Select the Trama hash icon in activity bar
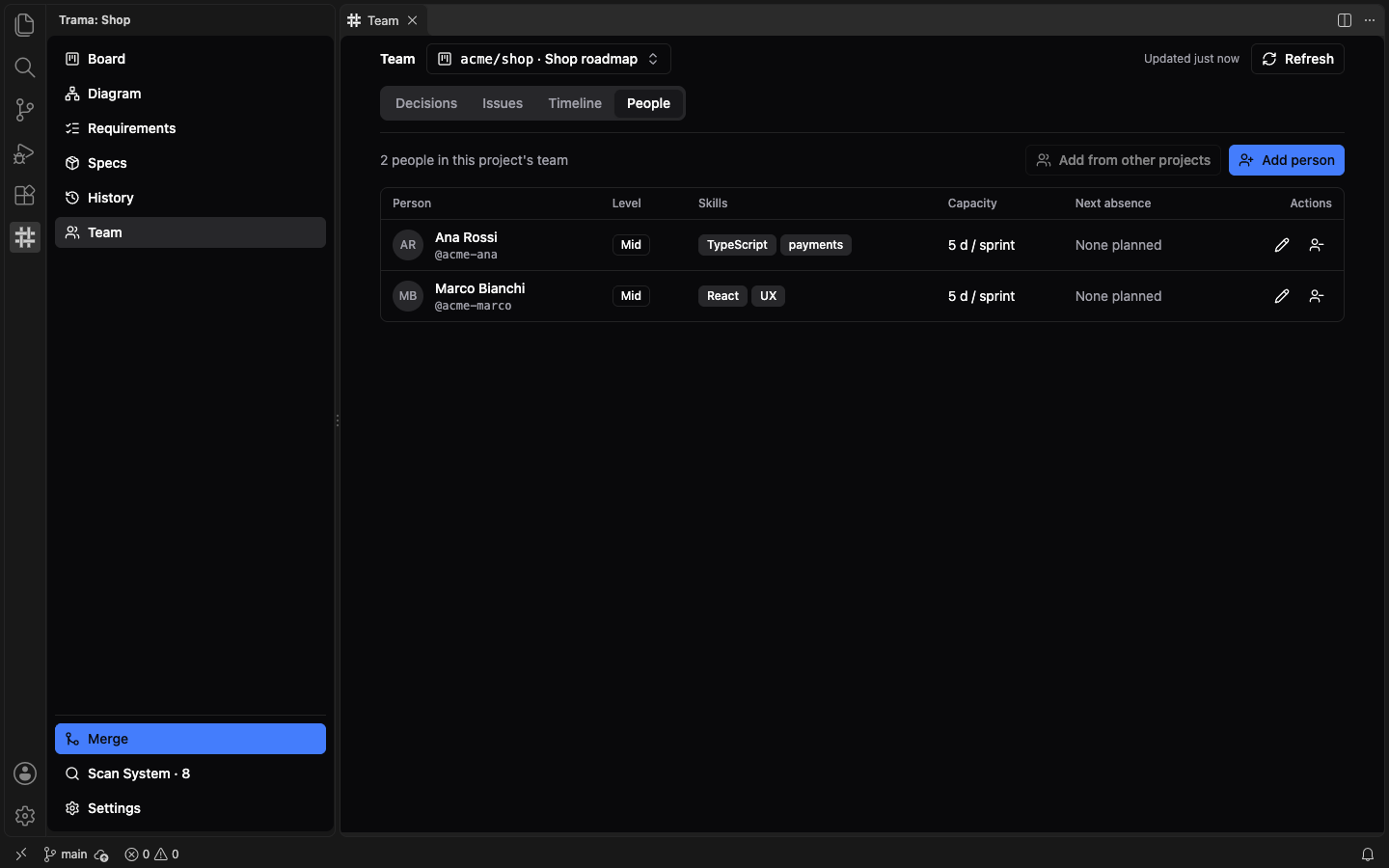Screen dimensions: 1389x868 [x=25, y=237]
